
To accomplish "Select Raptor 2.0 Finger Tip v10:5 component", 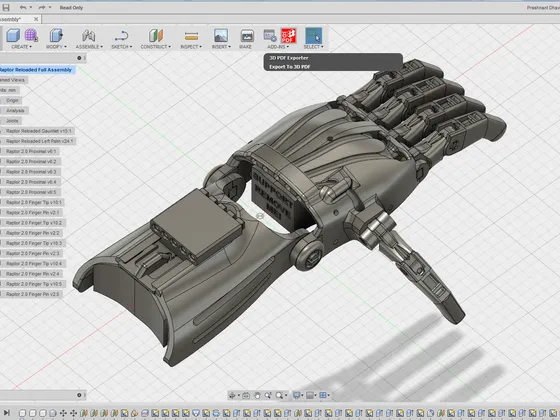I will click(33, 284).
